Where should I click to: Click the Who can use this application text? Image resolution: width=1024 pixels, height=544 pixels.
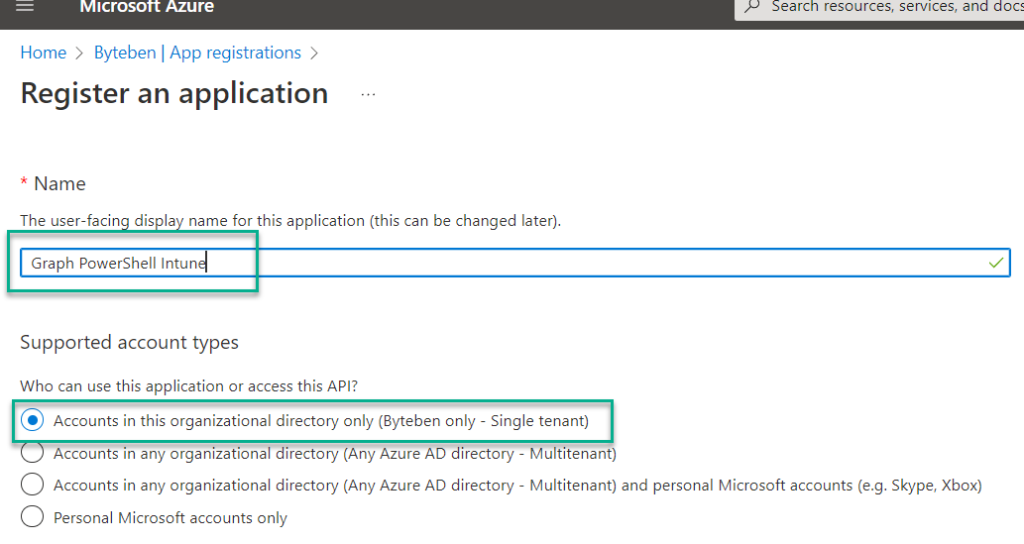(189, 386)
